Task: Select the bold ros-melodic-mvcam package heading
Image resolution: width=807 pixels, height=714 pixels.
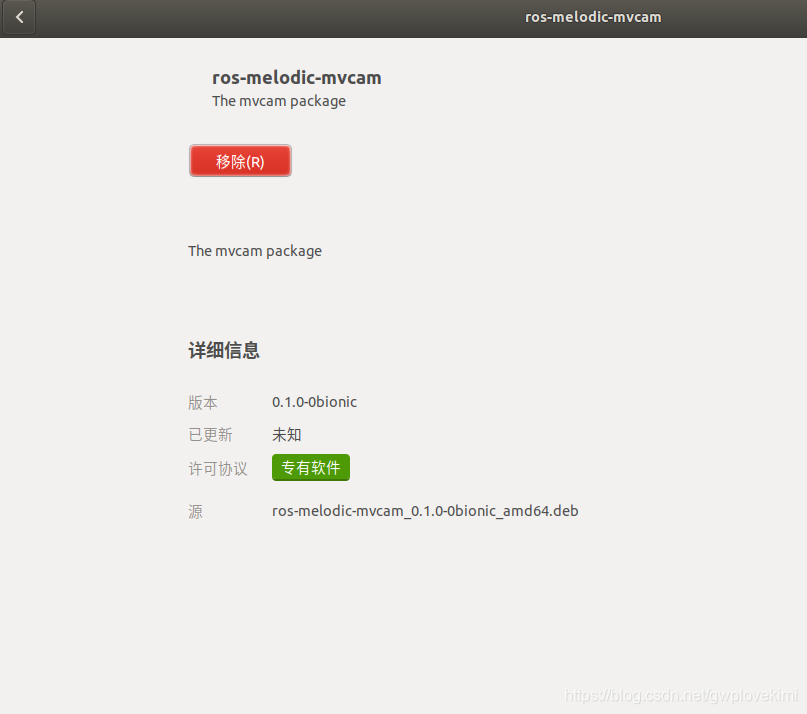Action: click(x=297, y=78)
